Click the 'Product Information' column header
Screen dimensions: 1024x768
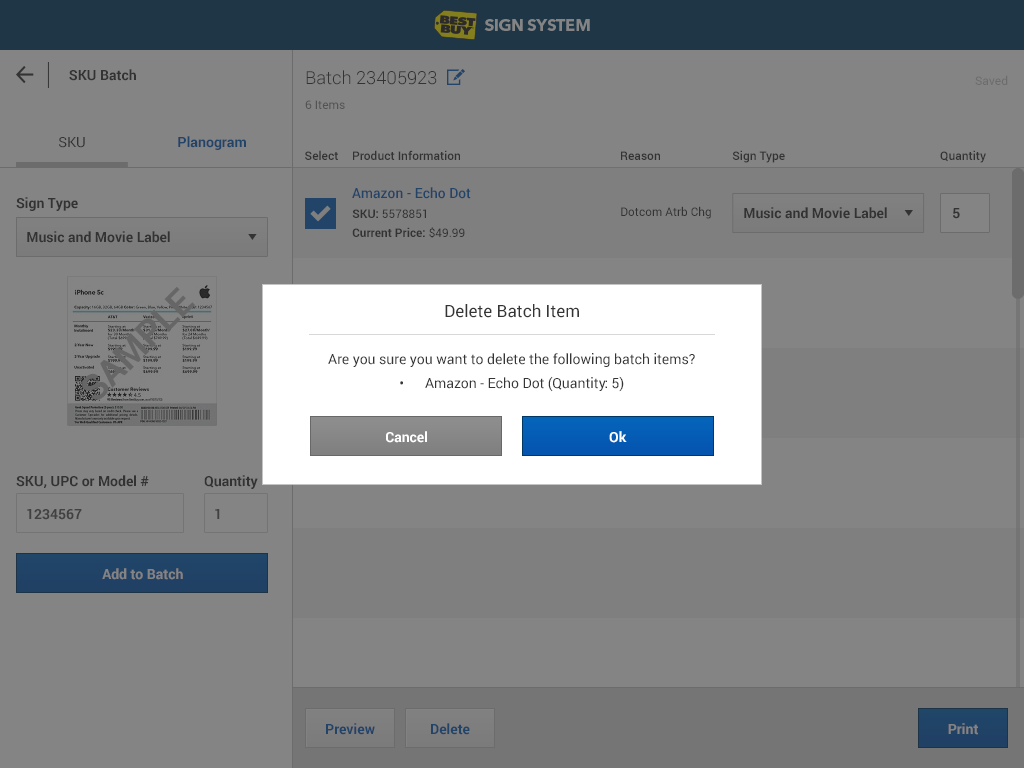(406, 156)
